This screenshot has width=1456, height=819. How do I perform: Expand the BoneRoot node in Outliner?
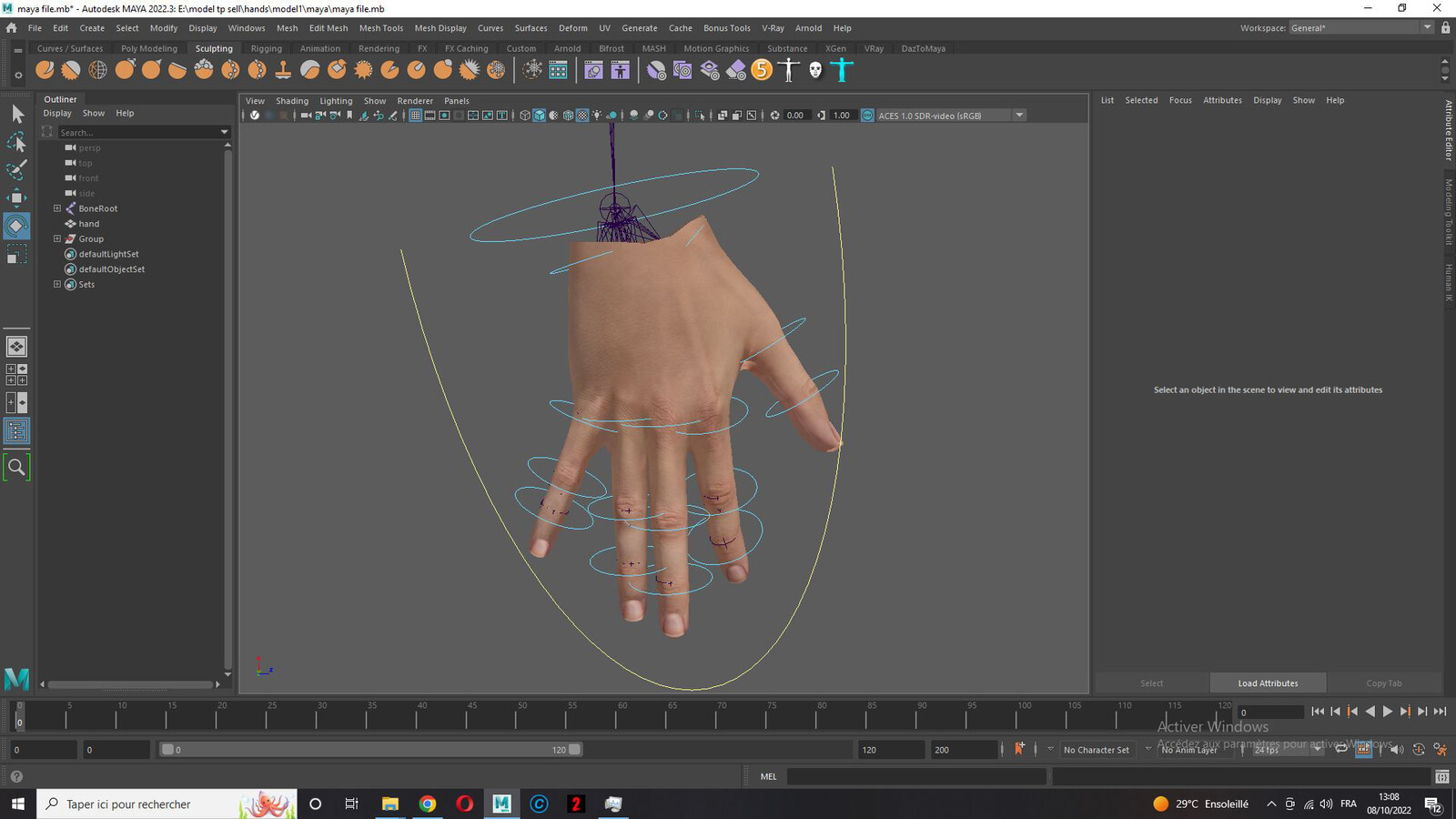[x=57, y=208]
